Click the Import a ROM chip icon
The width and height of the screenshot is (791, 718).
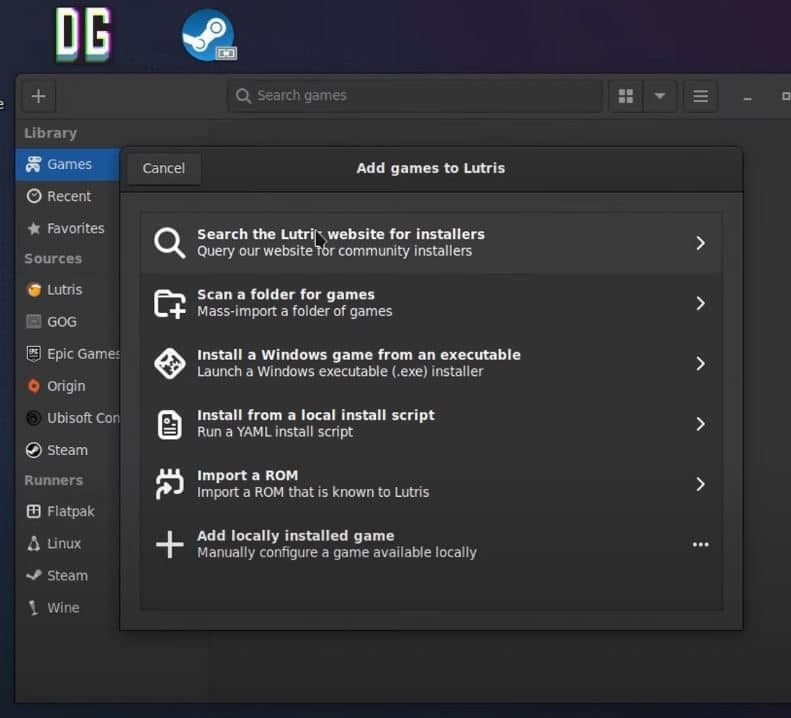click(x=170, y=484)
